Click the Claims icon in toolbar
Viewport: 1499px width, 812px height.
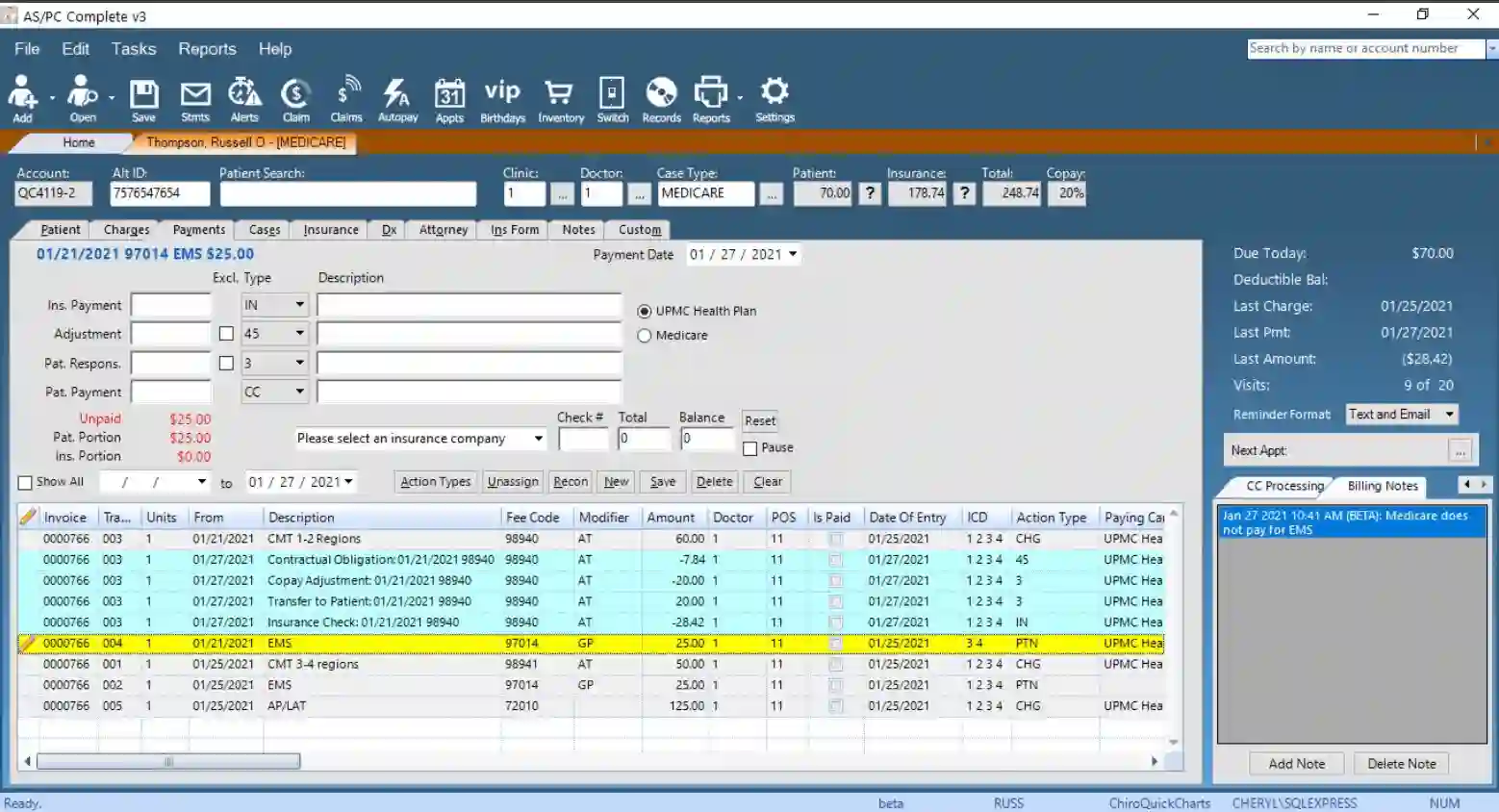pyautogui.click(x=346, y=96)
